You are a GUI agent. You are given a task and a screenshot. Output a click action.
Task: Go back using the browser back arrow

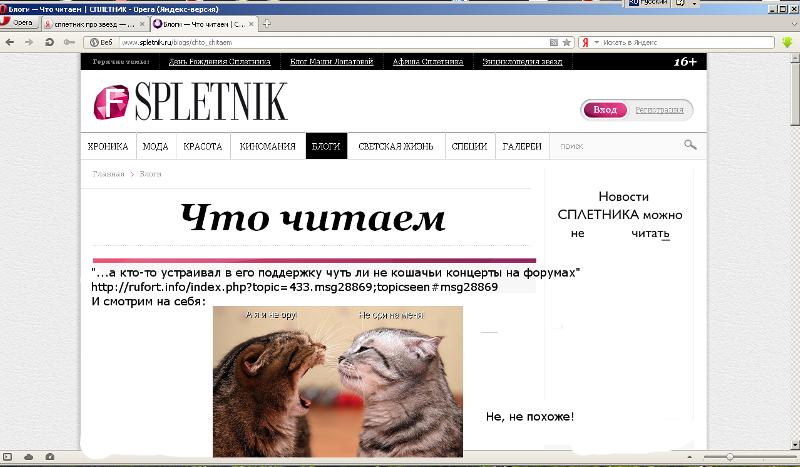(x=10, y=42)
